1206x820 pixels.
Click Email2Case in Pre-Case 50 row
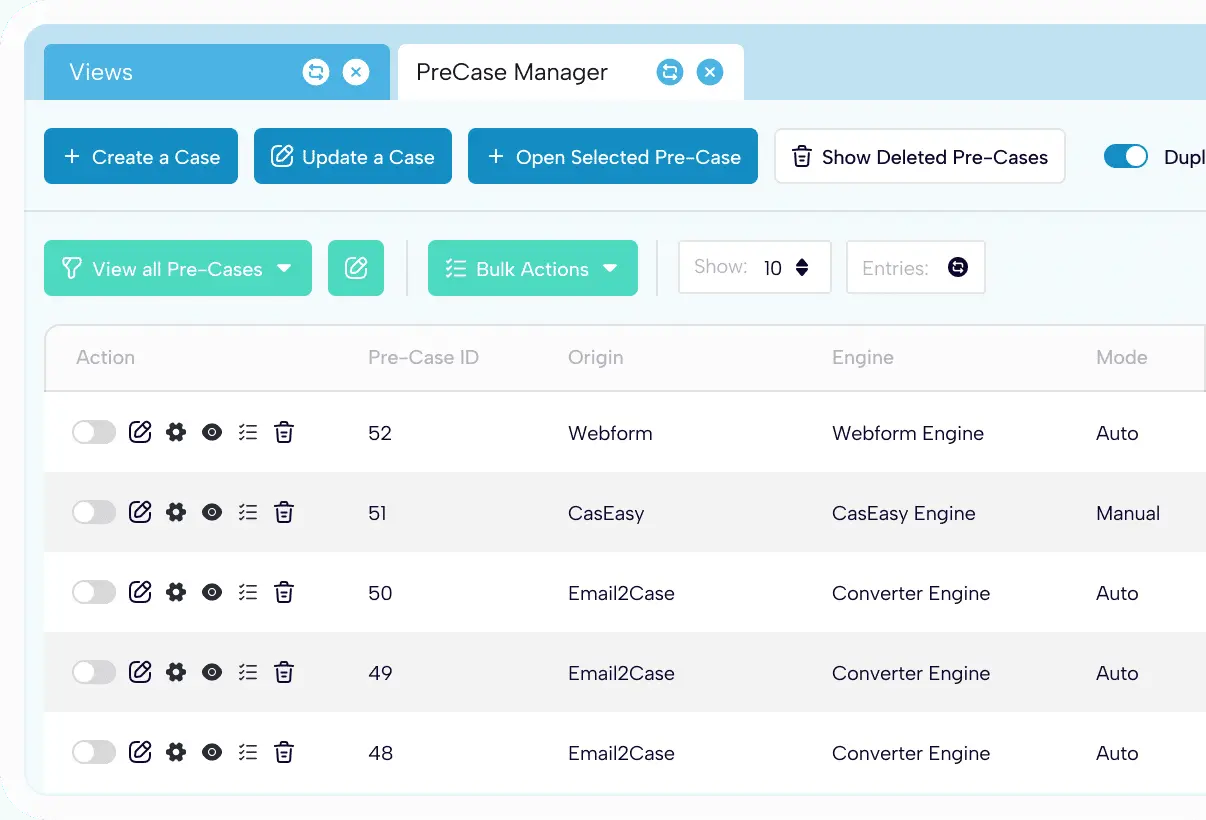pyautogui.click(x=621, y=593)
